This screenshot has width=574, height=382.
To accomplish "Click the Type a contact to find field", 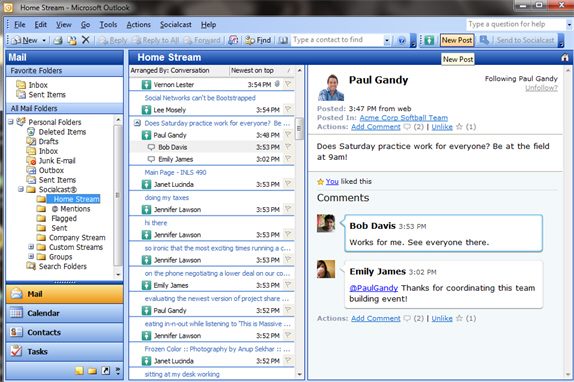I will (338, 40).
